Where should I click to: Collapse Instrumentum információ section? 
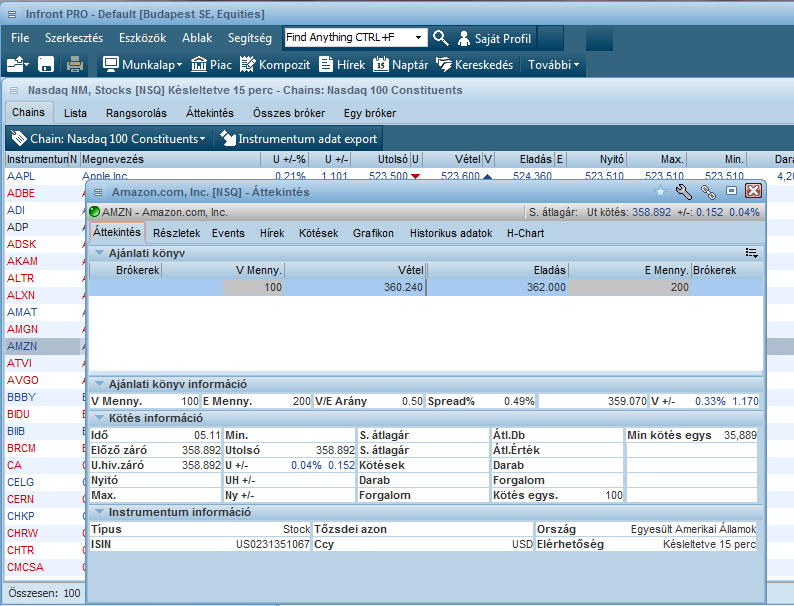[x=100, y=512]
